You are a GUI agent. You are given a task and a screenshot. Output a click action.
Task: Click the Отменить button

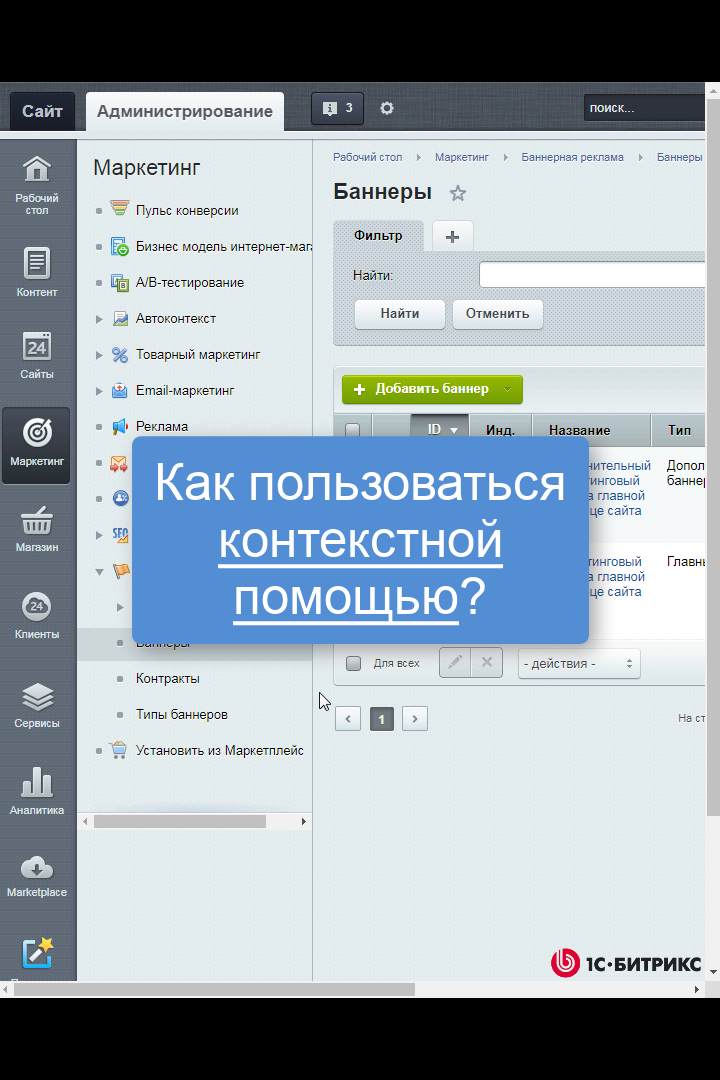[497, 313]
